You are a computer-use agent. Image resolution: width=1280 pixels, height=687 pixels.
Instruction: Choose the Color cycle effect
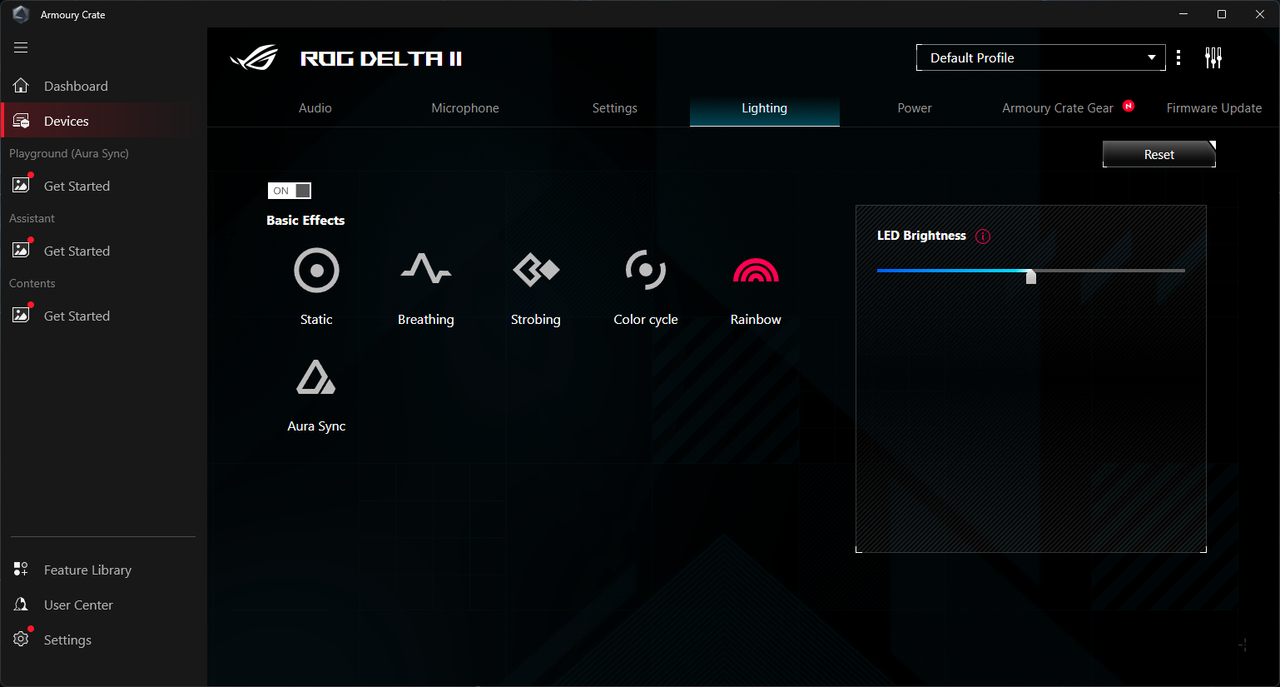tap(646, 287)
